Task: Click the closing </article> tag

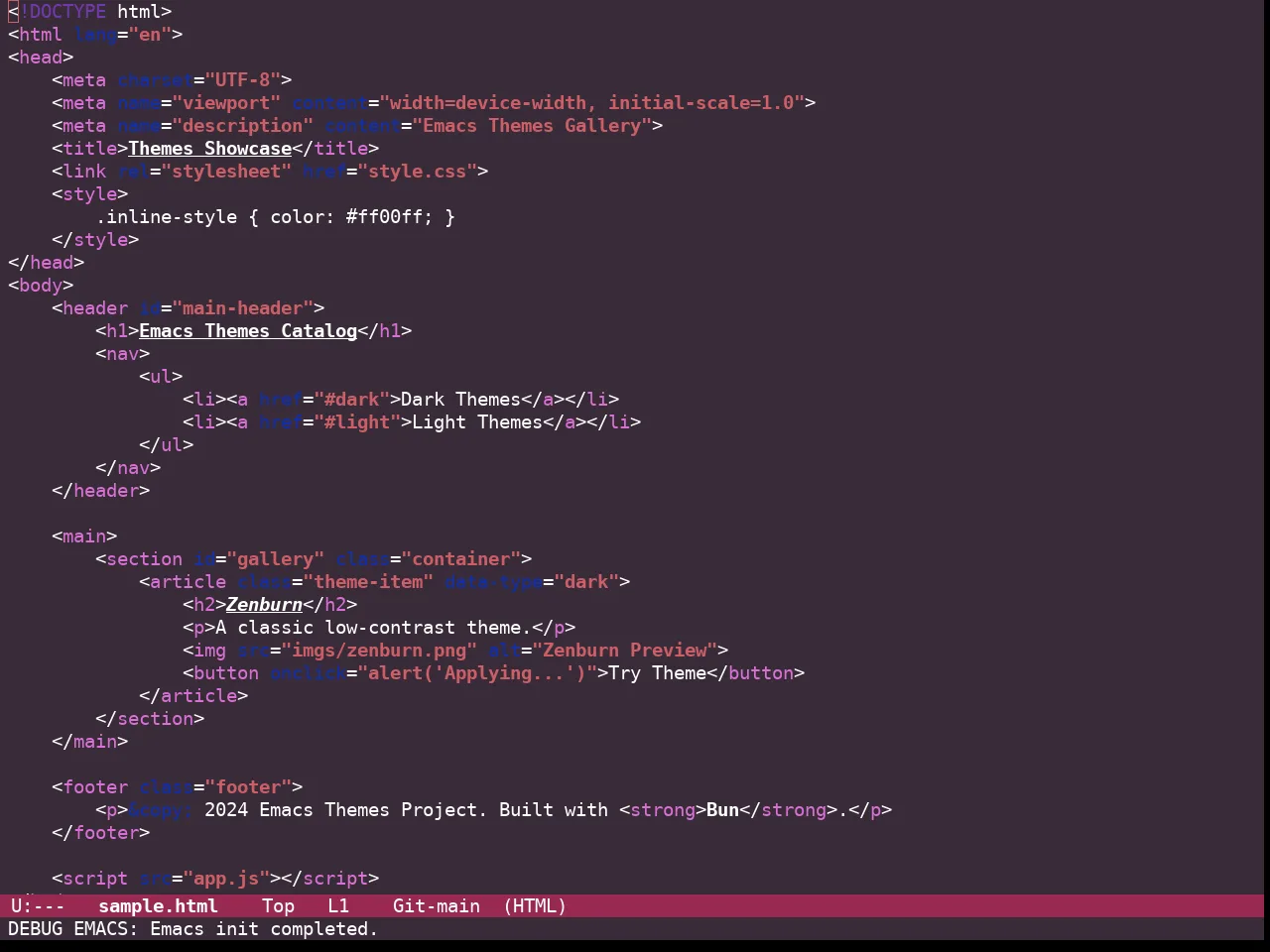Action: click(x=193, y=696)
